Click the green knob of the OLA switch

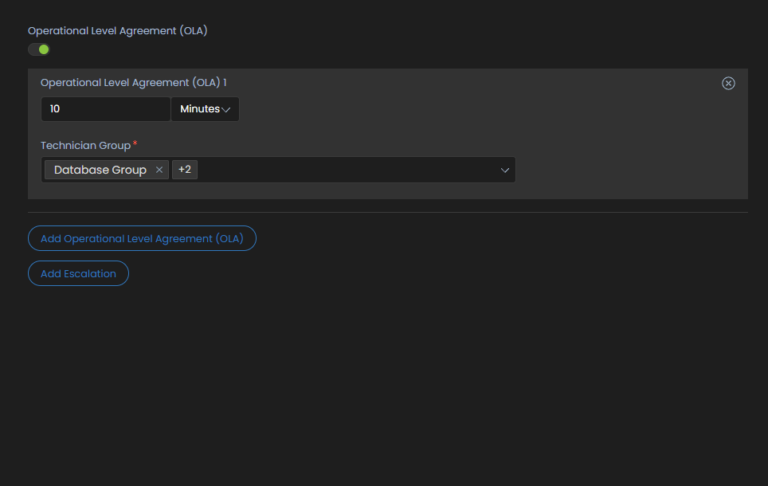[x=43, y=49]
